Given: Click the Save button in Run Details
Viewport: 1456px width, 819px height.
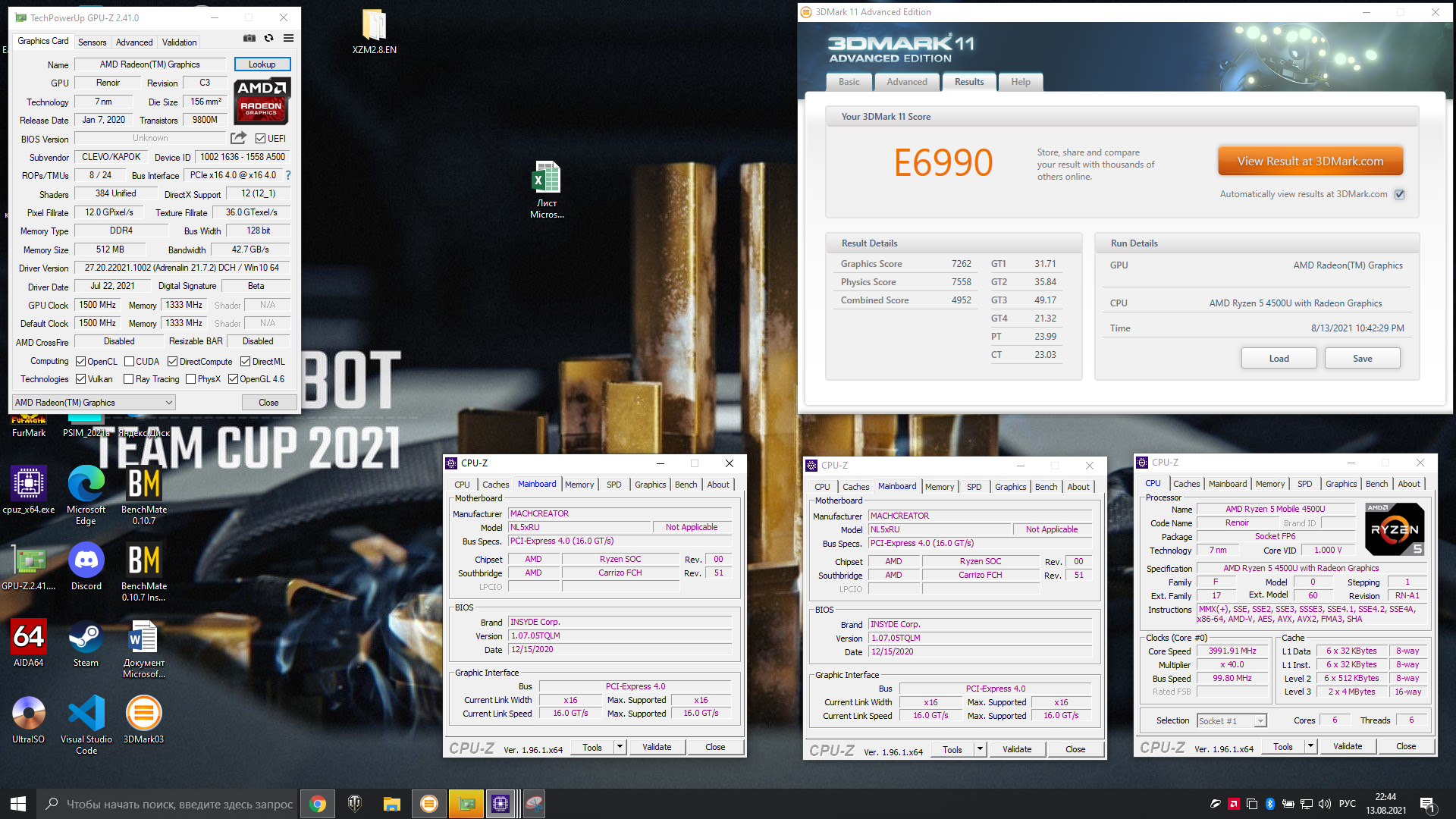Looking at the screenshot, I should (1362, 359).
